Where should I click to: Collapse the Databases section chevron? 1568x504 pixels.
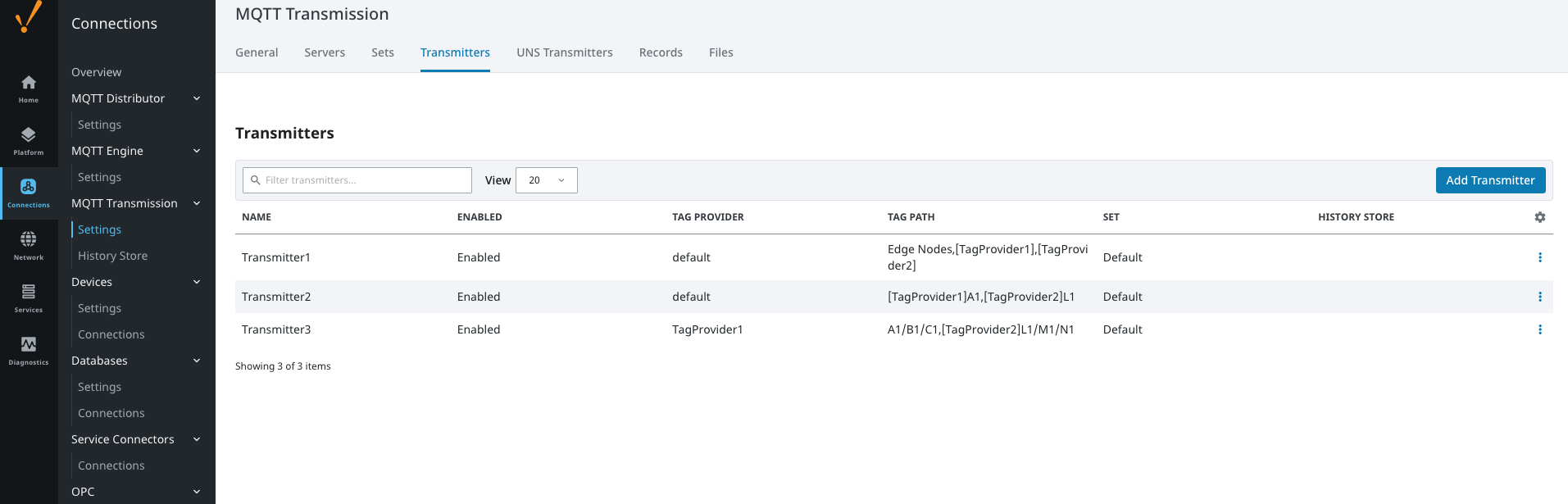click(x=197, y=361)
